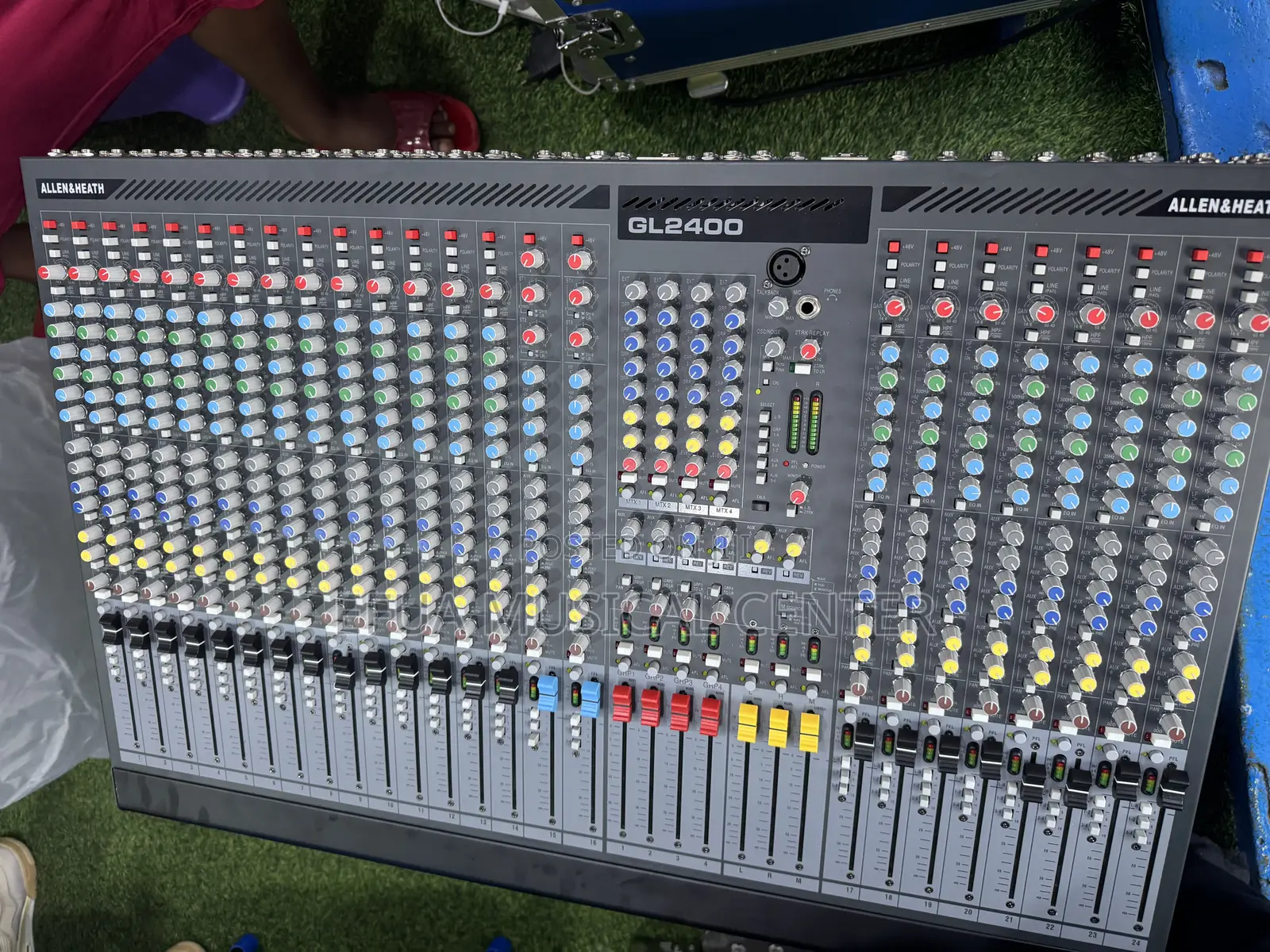The width and height of the screenshot is (1270, 952).
Task: Tap the black channel 21 fader cap
Action: (x=1033, y=781)
